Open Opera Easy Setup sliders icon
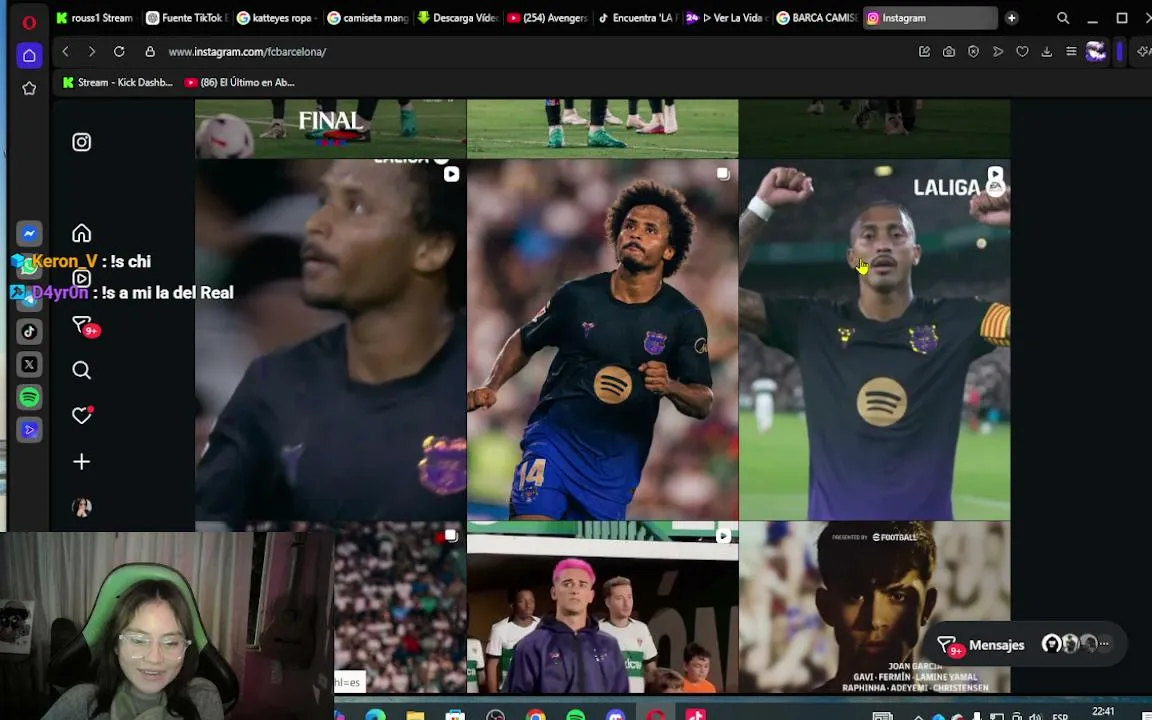 pos(1071,51)
